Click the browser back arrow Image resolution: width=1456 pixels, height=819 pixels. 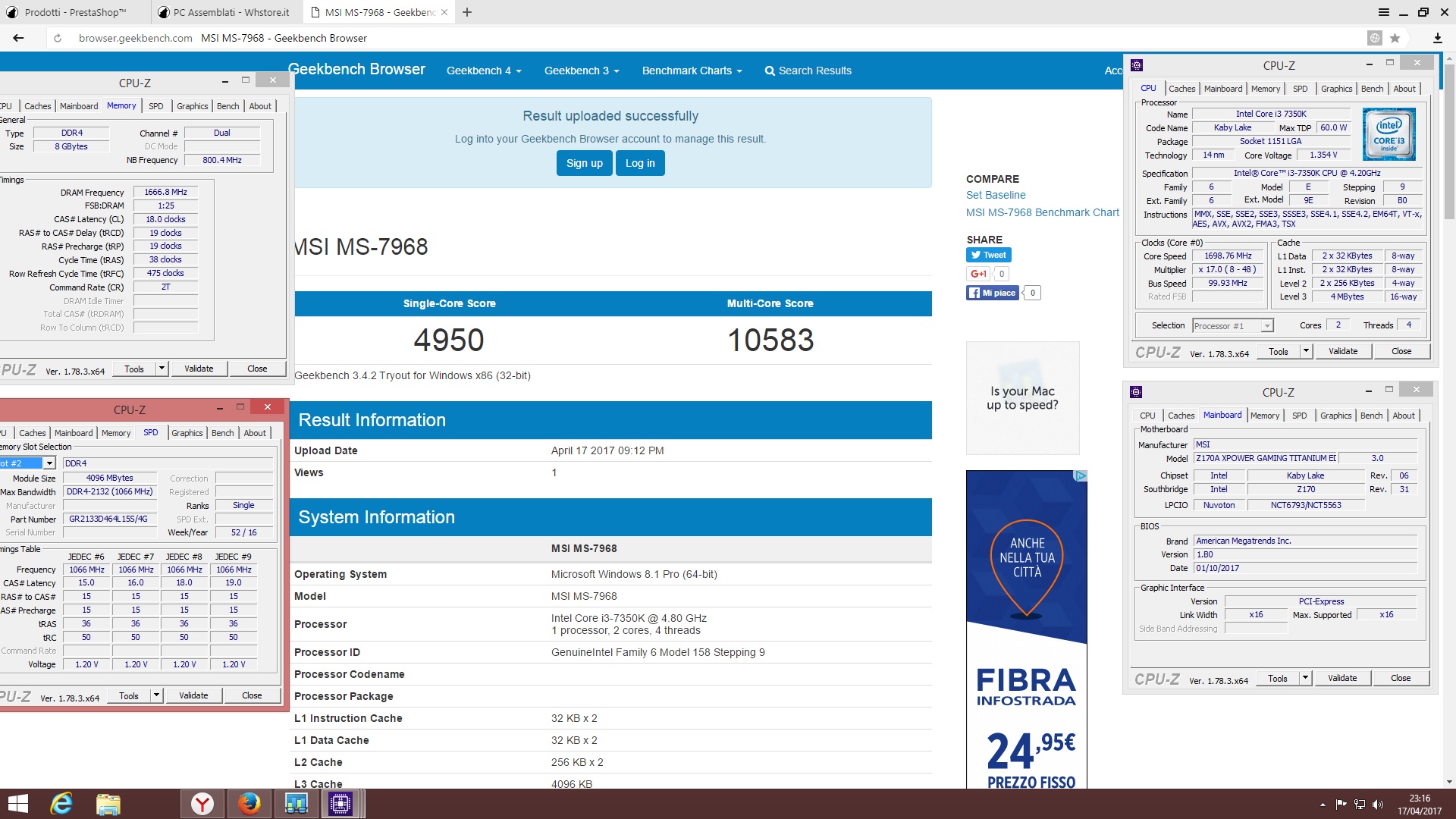click(18, 38)
